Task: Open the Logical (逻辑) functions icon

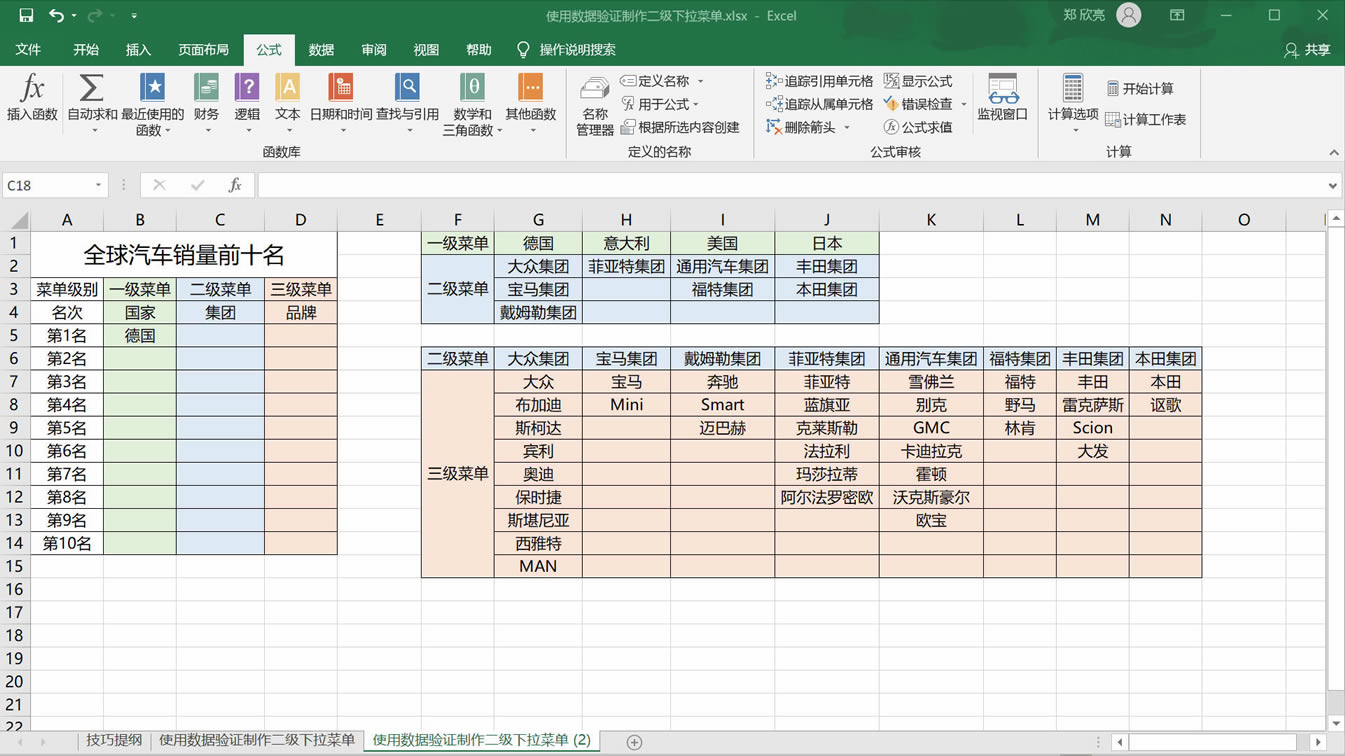Action: coord(247,98)
